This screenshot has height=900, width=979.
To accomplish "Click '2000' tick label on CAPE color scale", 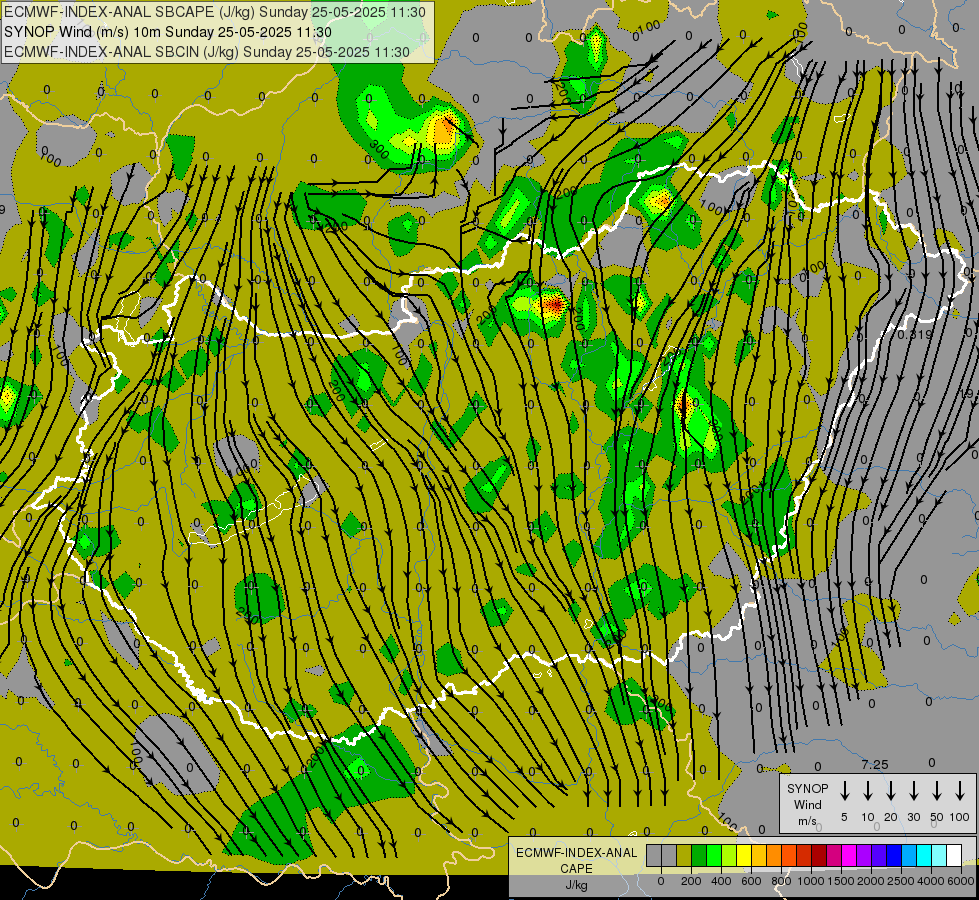I will point(871,881).
